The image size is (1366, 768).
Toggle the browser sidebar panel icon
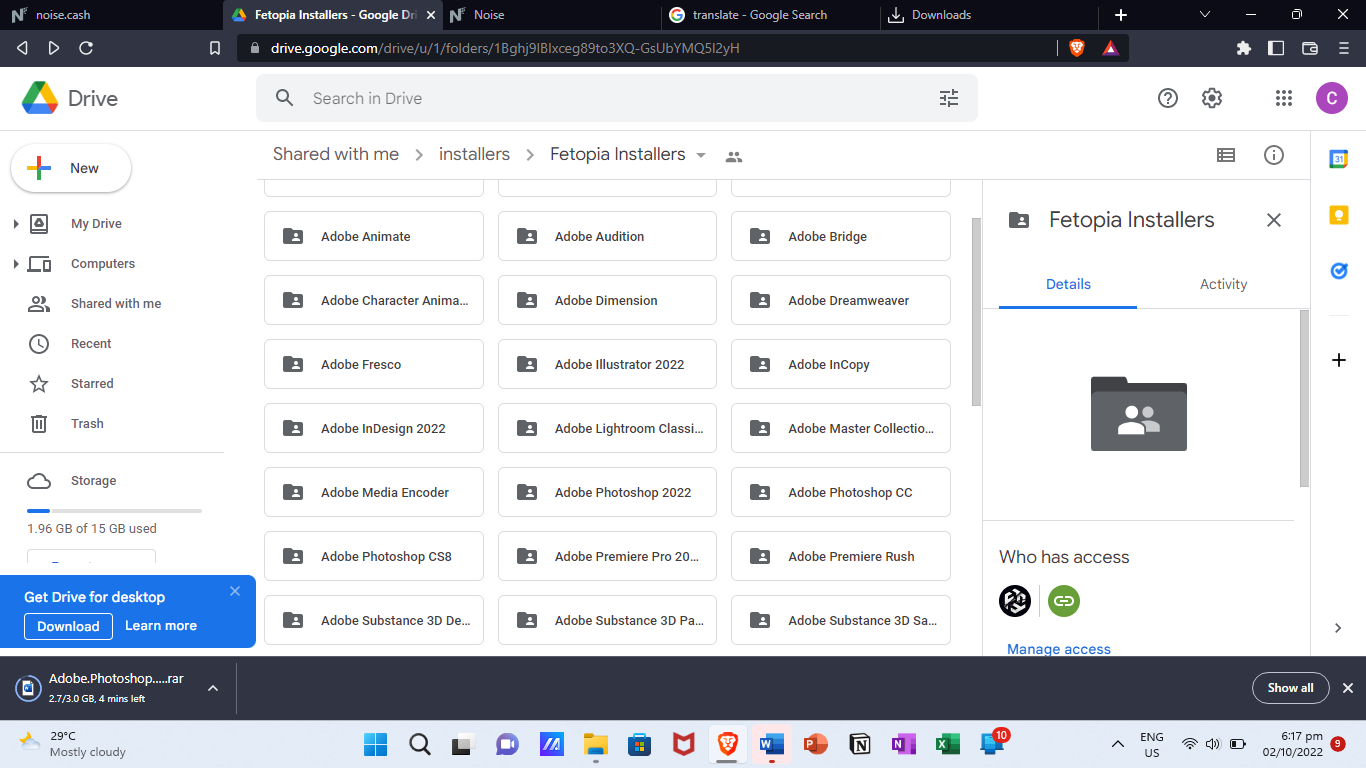(x=1276, y=48)
